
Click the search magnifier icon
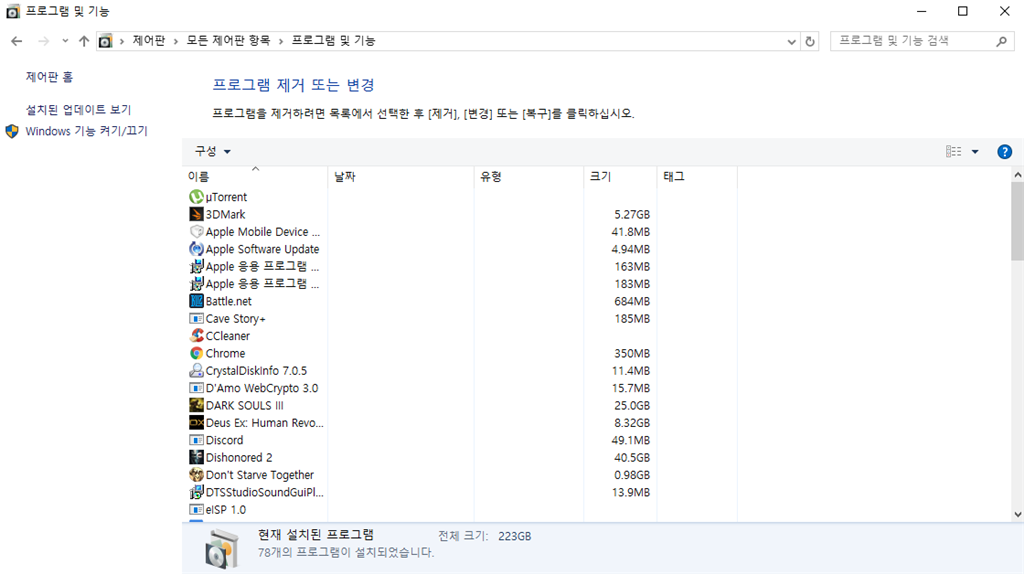click(x=1001, y=41)
